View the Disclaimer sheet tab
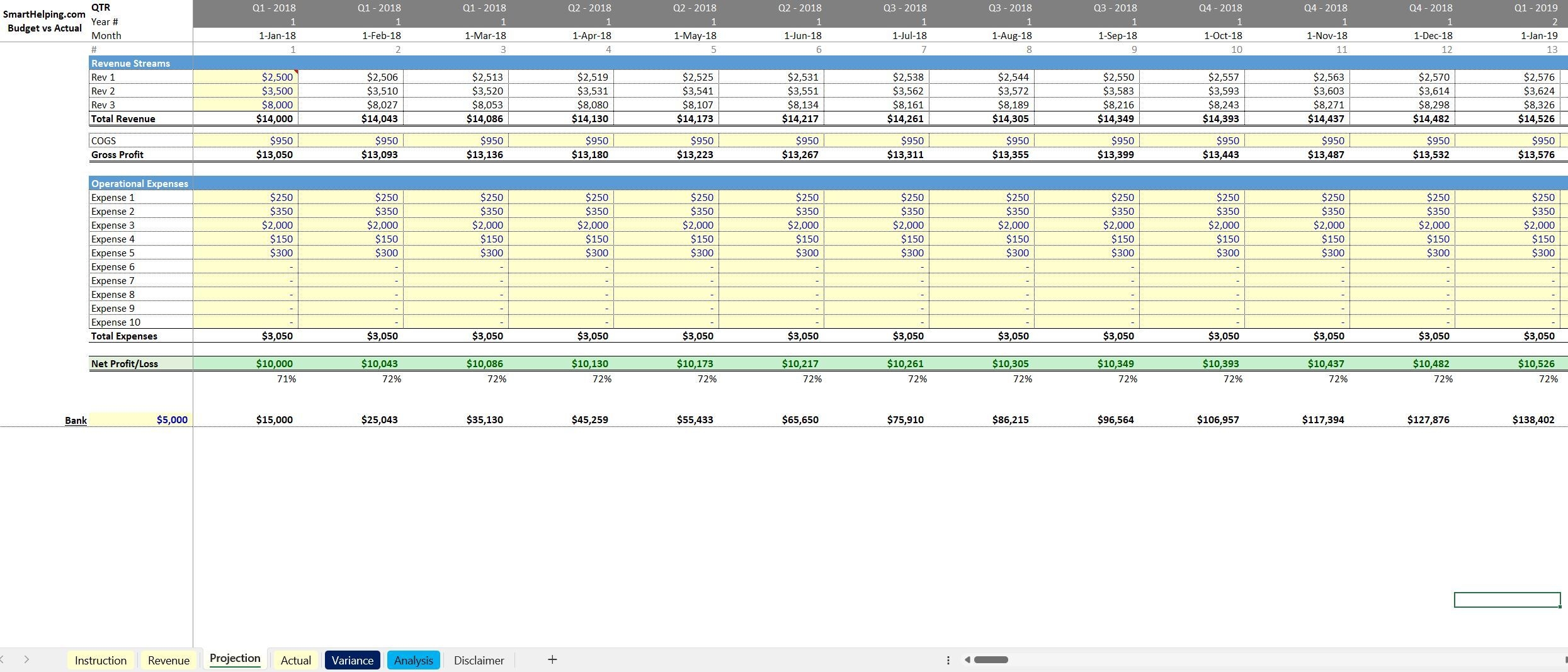This screenshot has height=672, width=1568. pos(479,660)
